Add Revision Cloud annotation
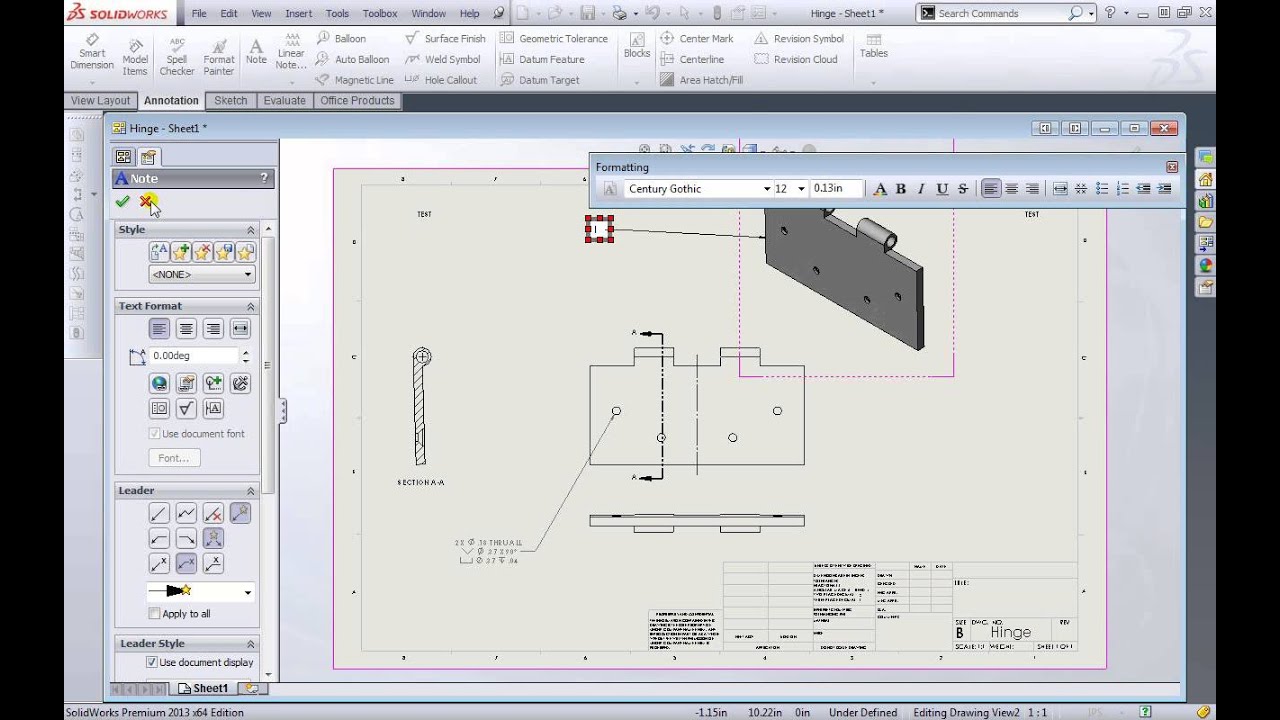The height and width of the screenshot is (720, 1280). click(796, 59)
